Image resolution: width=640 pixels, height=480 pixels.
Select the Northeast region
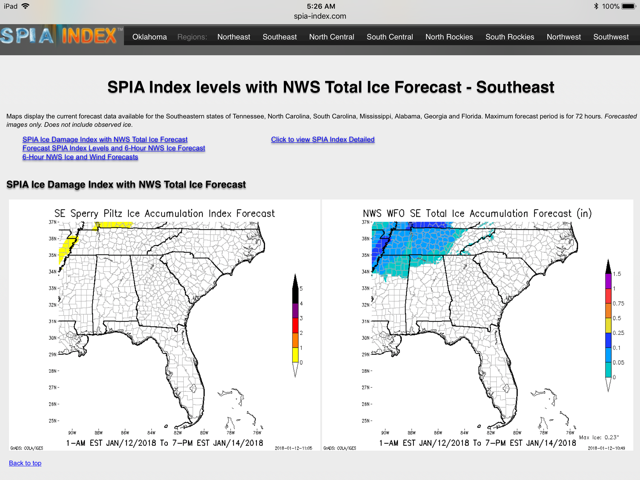pos(233,37)
